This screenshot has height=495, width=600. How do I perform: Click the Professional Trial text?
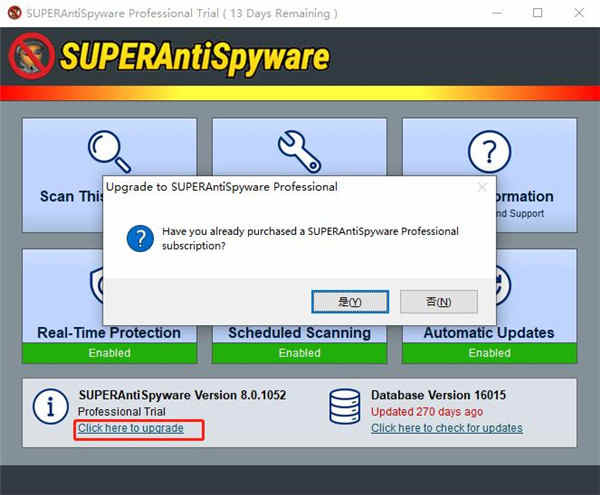122,412
